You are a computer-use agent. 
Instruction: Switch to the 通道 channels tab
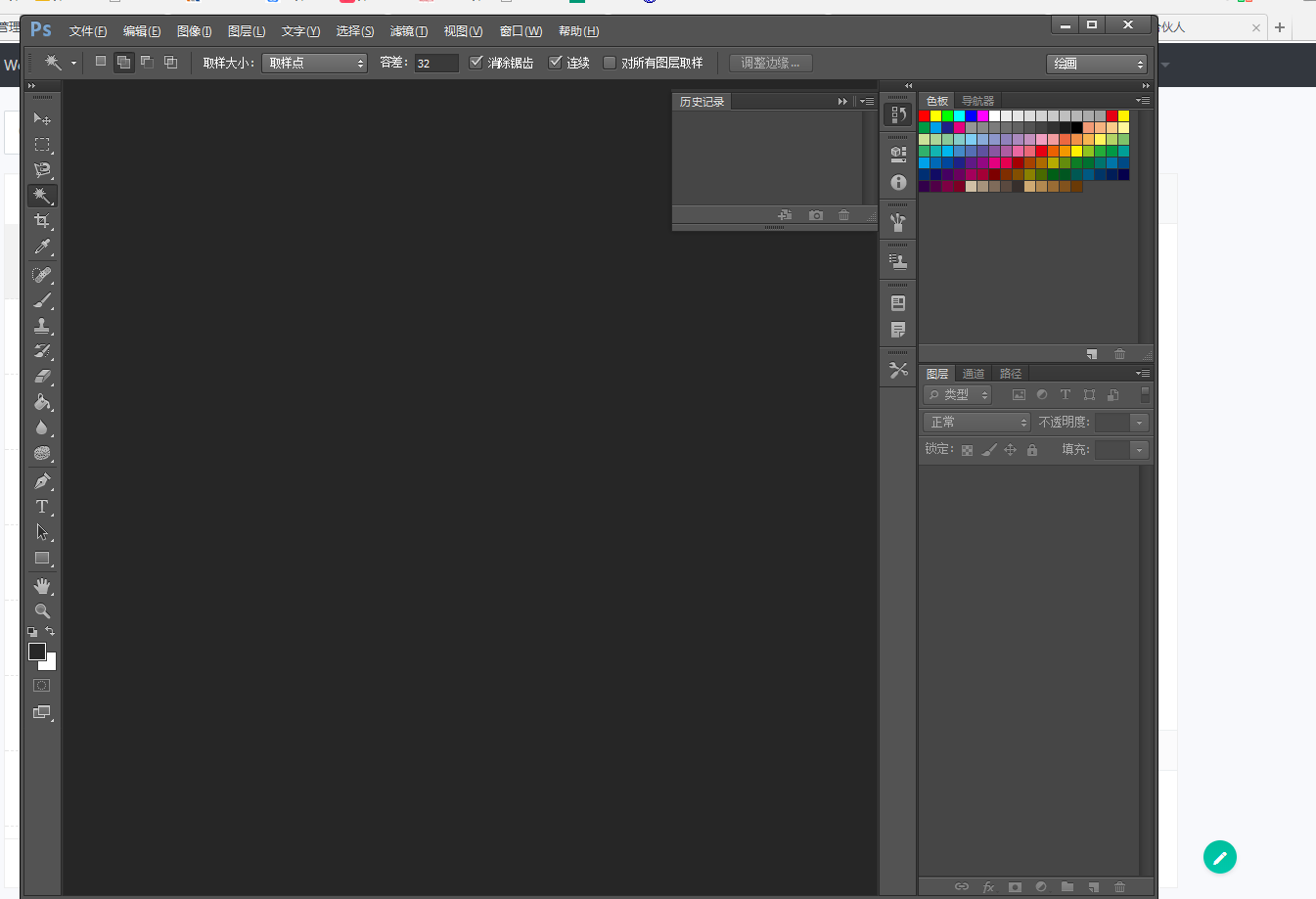[x=973, y=374]
